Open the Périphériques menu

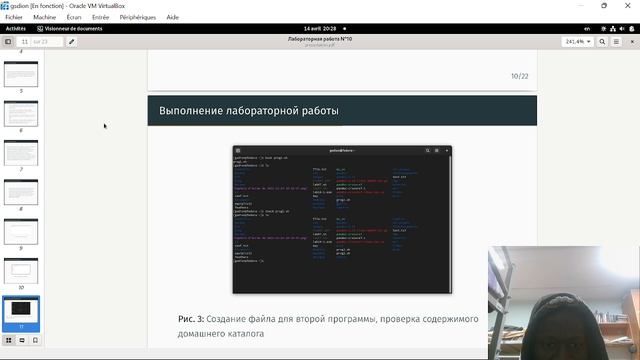click(138, 17)
